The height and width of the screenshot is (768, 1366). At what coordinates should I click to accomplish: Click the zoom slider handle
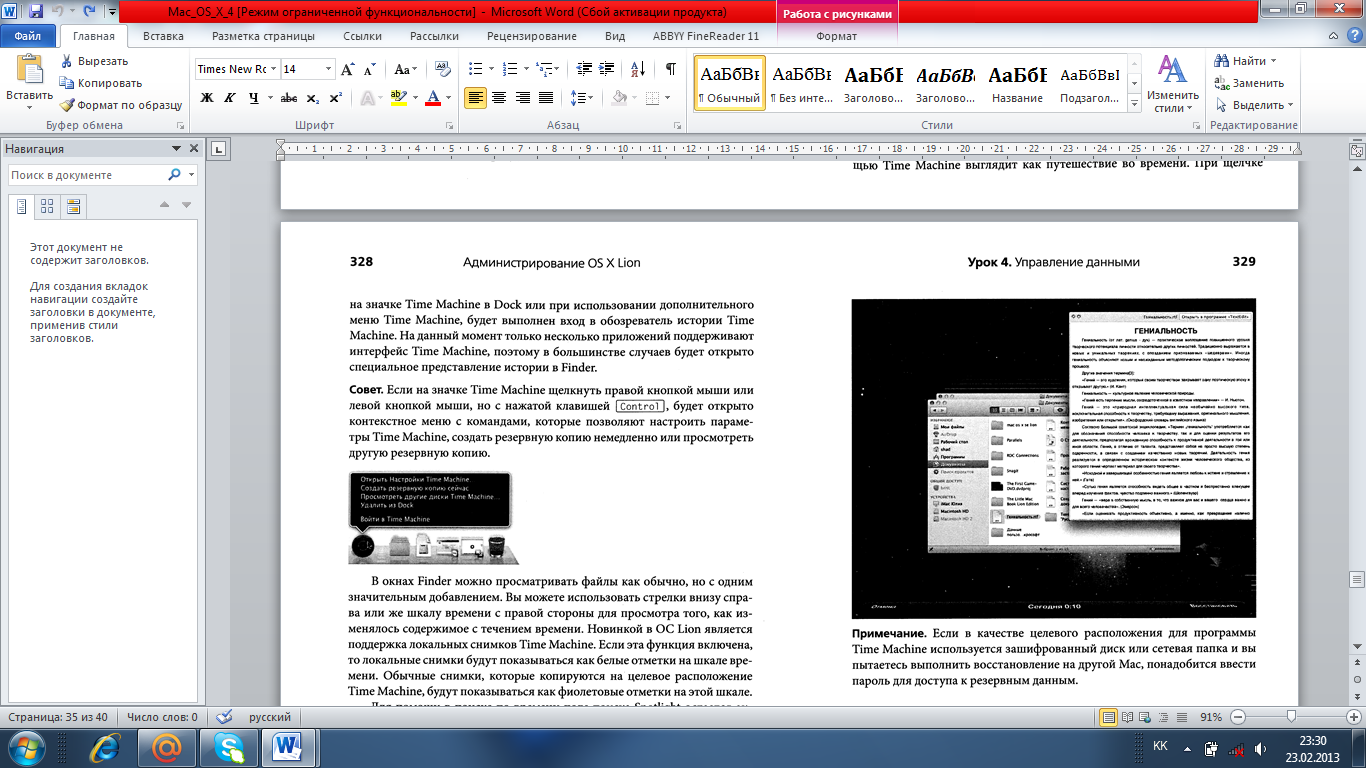pos(1292,717)
